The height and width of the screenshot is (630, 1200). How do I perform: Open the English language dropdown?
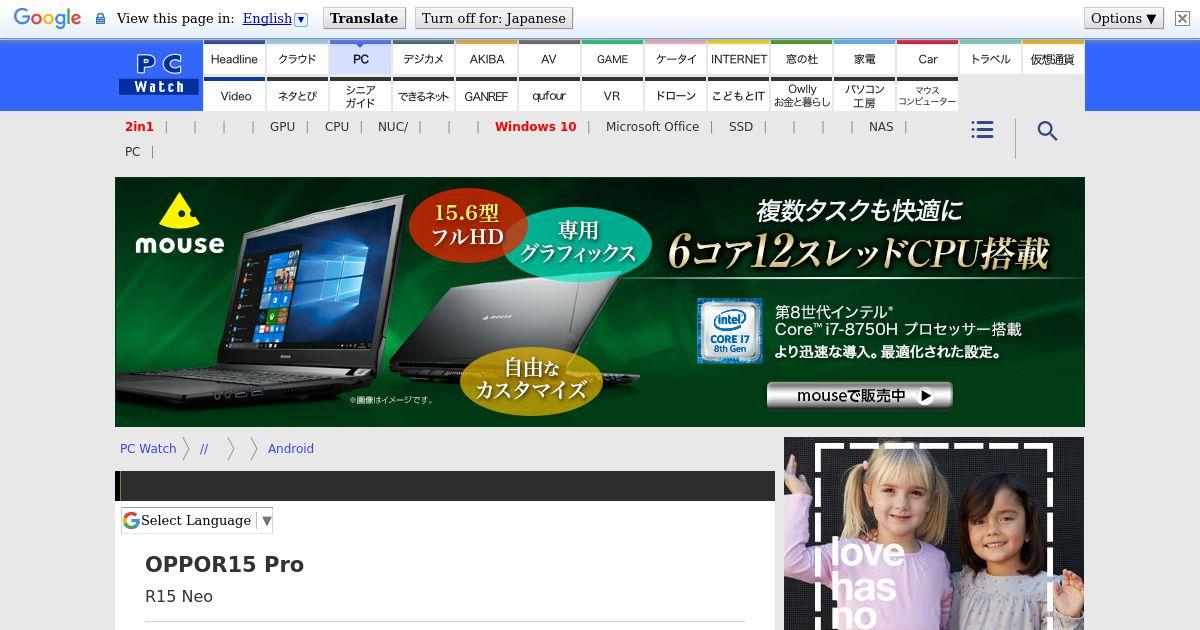(x=275, y=18)
